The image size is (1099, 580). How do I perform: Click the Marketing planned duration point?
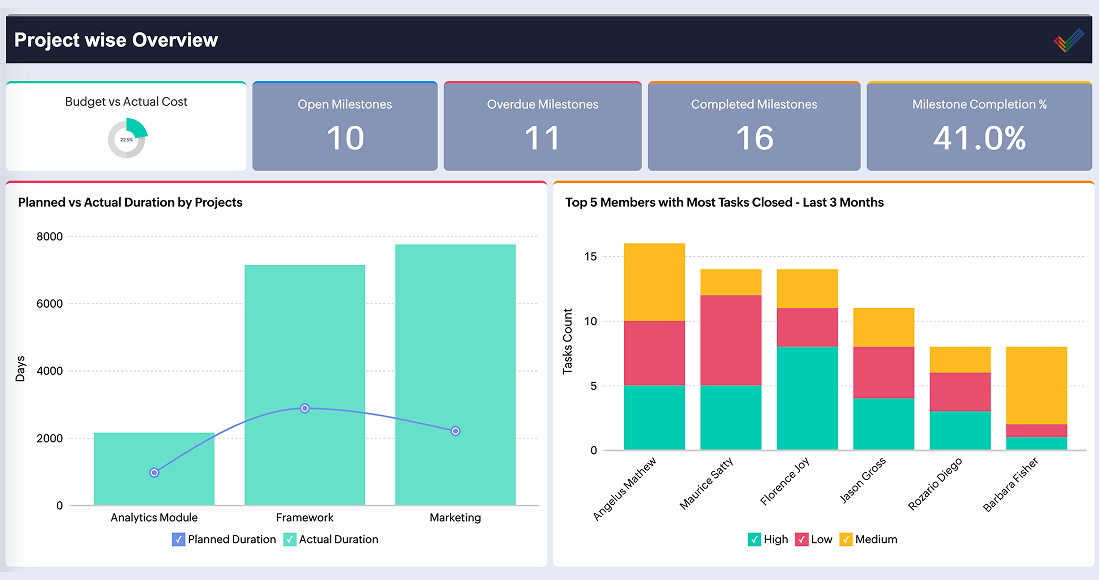tap(456, 431)
